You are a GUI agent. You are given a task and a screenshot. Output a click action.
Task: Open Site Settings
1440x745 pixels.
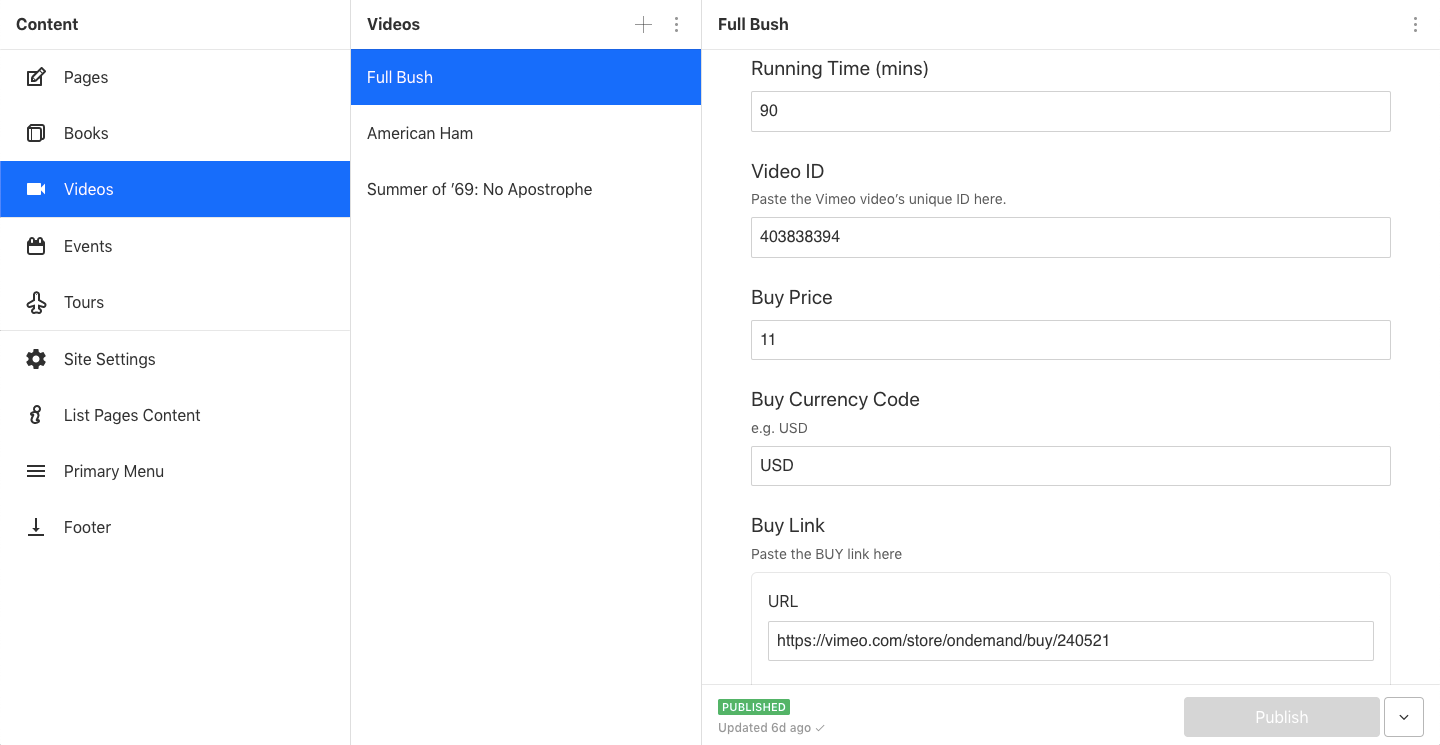[x=175, y=359]
